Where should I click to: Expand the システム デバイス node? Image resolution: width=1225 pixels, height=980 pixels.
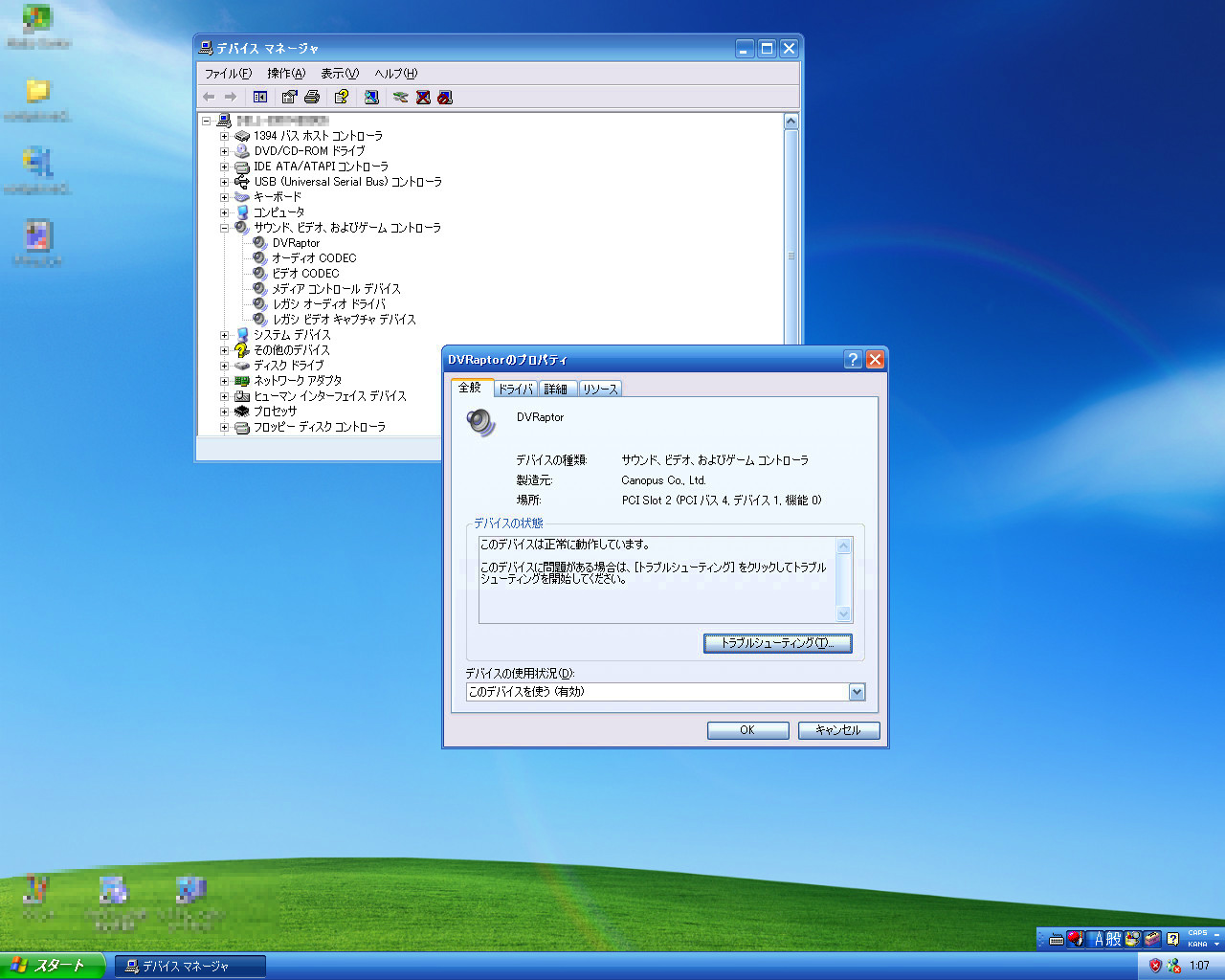pyautogui.click(x=225, y=335)
